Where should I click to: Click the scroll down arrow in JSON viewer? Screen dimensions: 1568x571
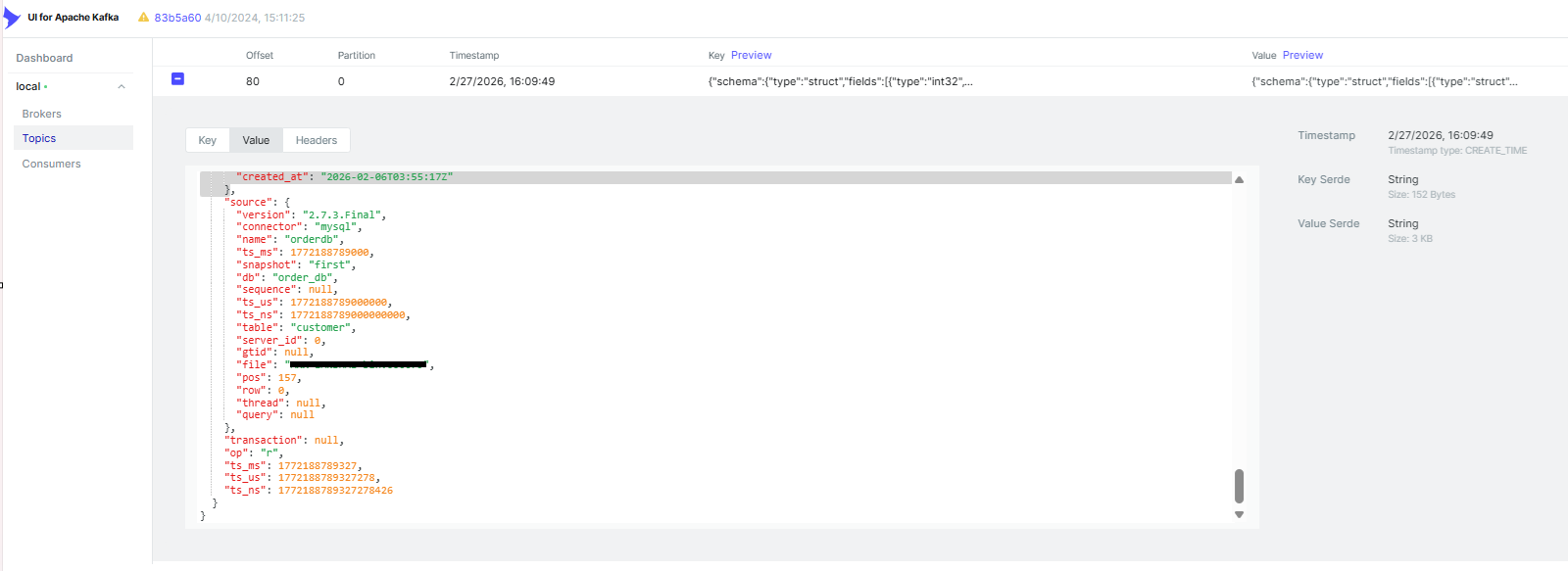coord(1239,514)
